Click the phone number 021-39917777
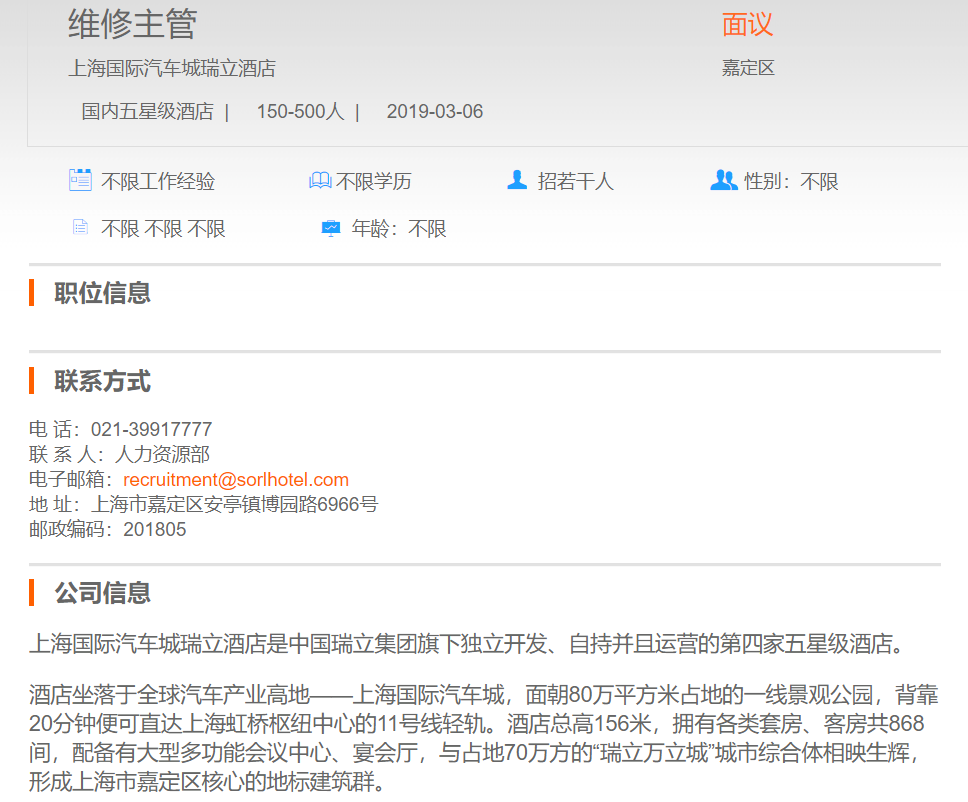Image resolution: width=968 pixels, height=802 pixels. (x=151, y=429)
